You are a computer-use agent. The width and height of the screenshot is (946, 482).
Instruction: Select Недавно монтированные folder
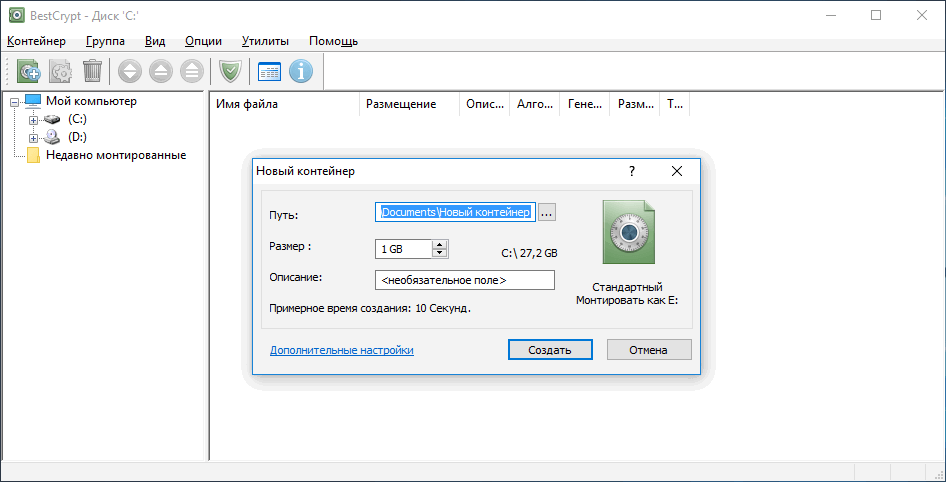click(116, 156)
